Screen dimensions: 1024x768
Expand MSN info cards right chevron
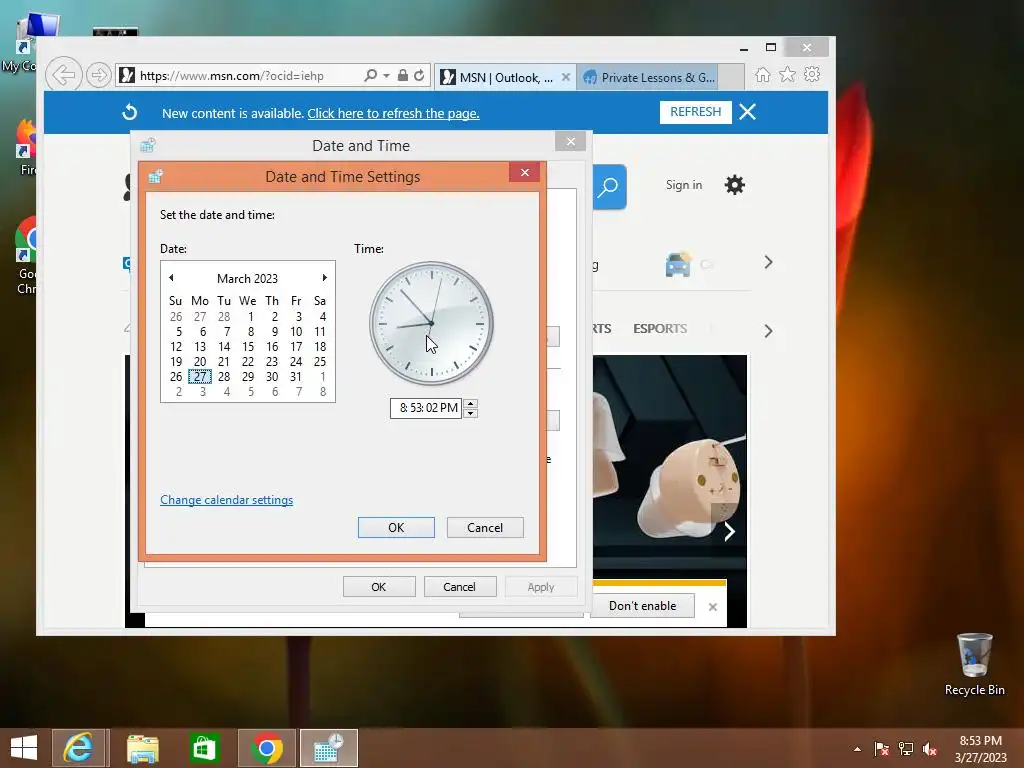click(769, 263)
